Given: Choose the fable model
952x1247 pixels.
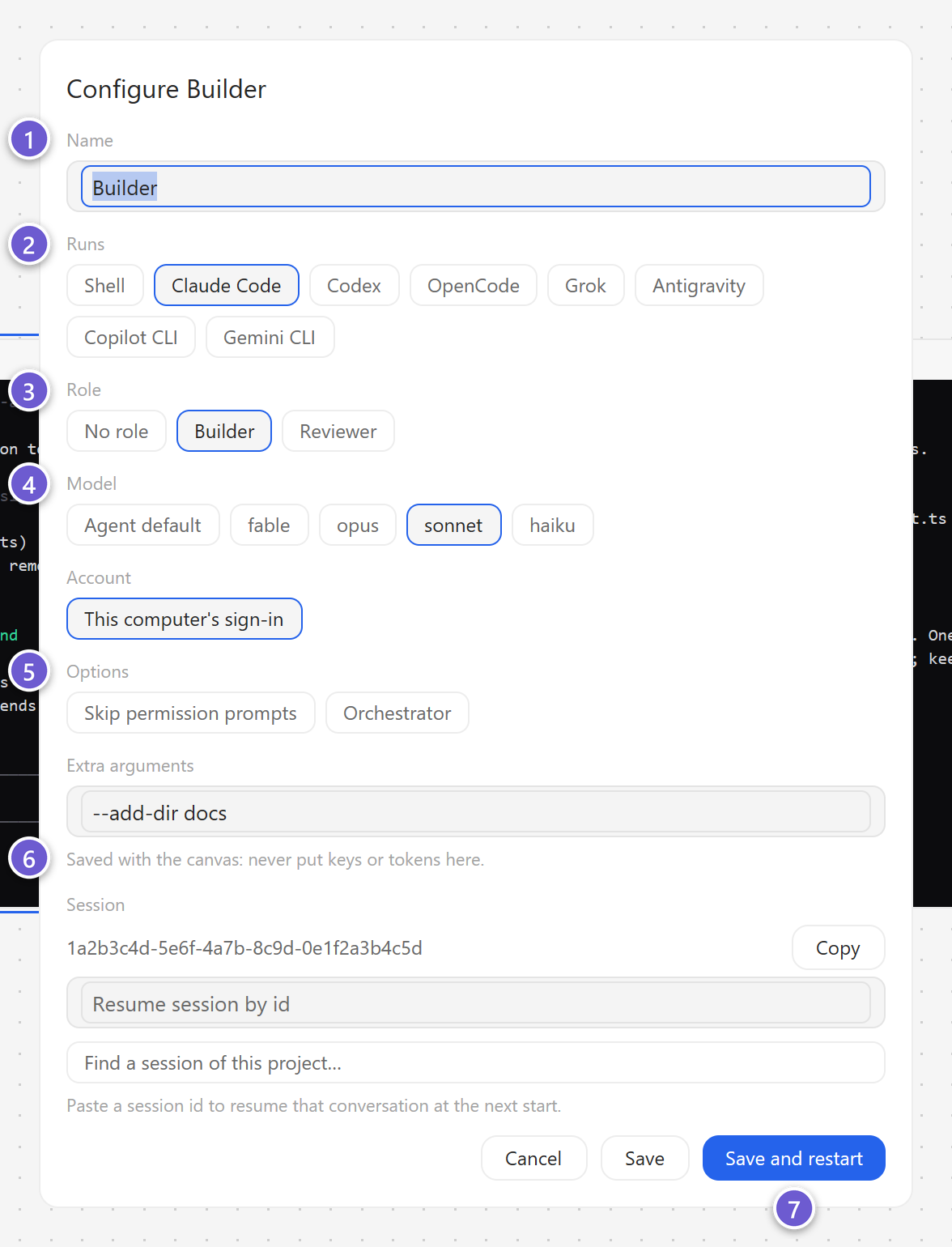Looking at the screenshot, I should pos(270,526).
